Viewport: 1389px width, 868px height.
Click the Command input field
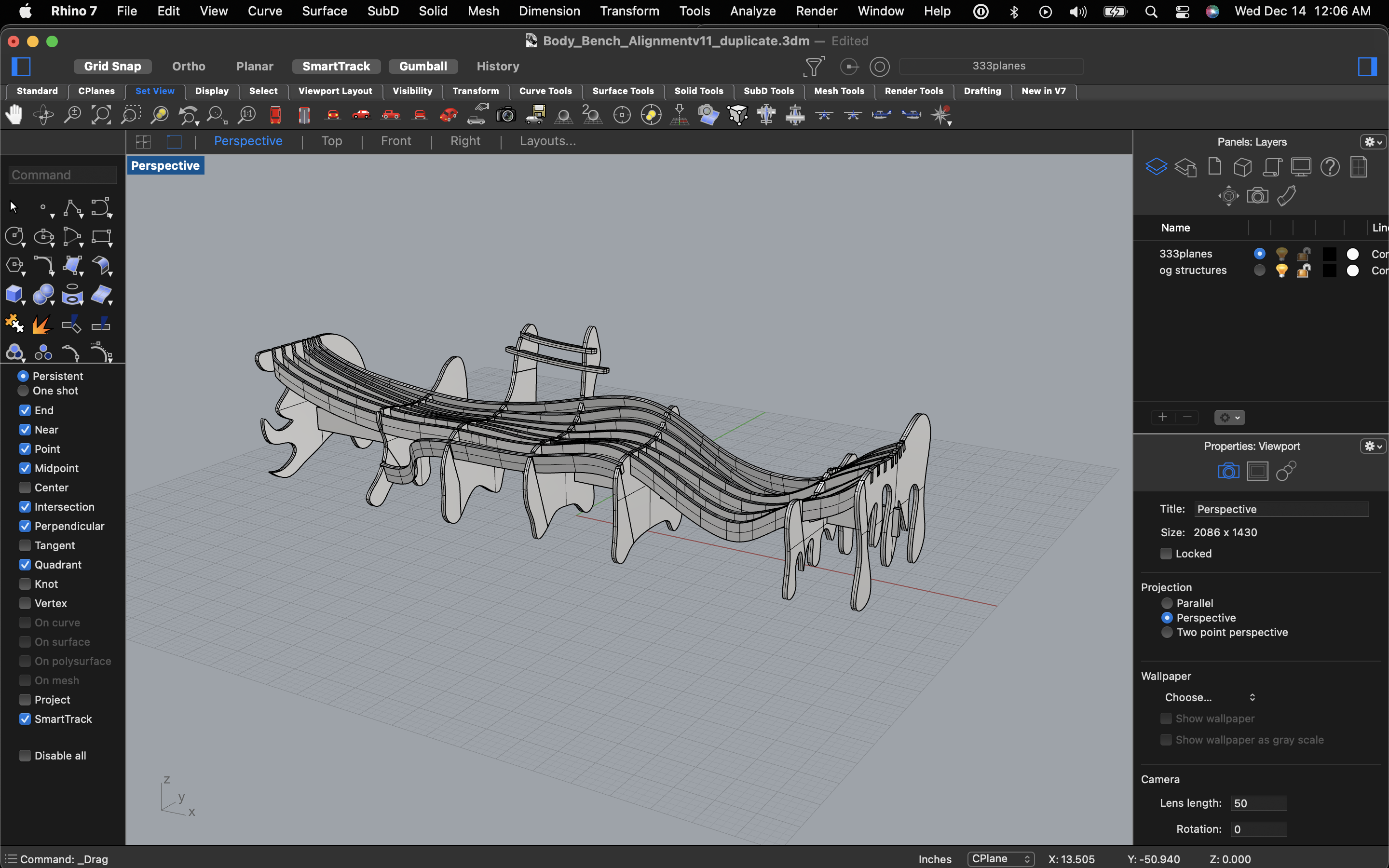point(63,175)
